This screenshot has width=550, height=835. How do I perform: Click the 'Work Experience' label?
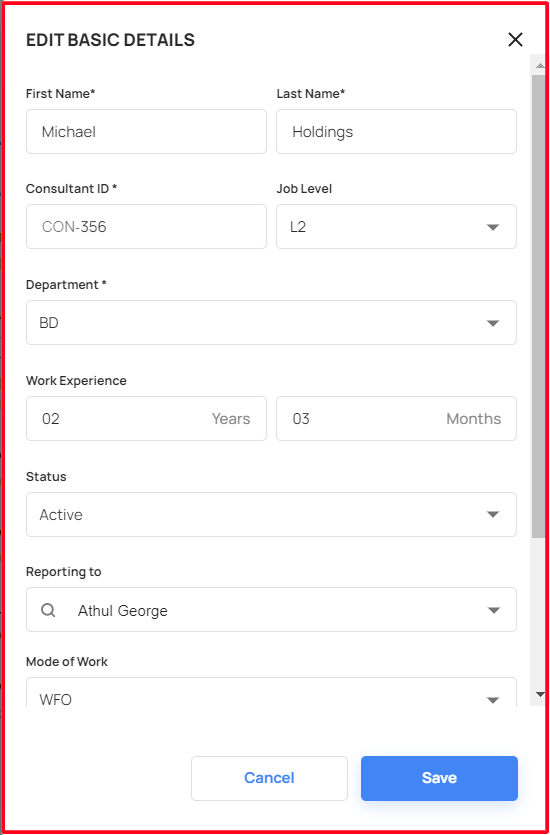76,381
